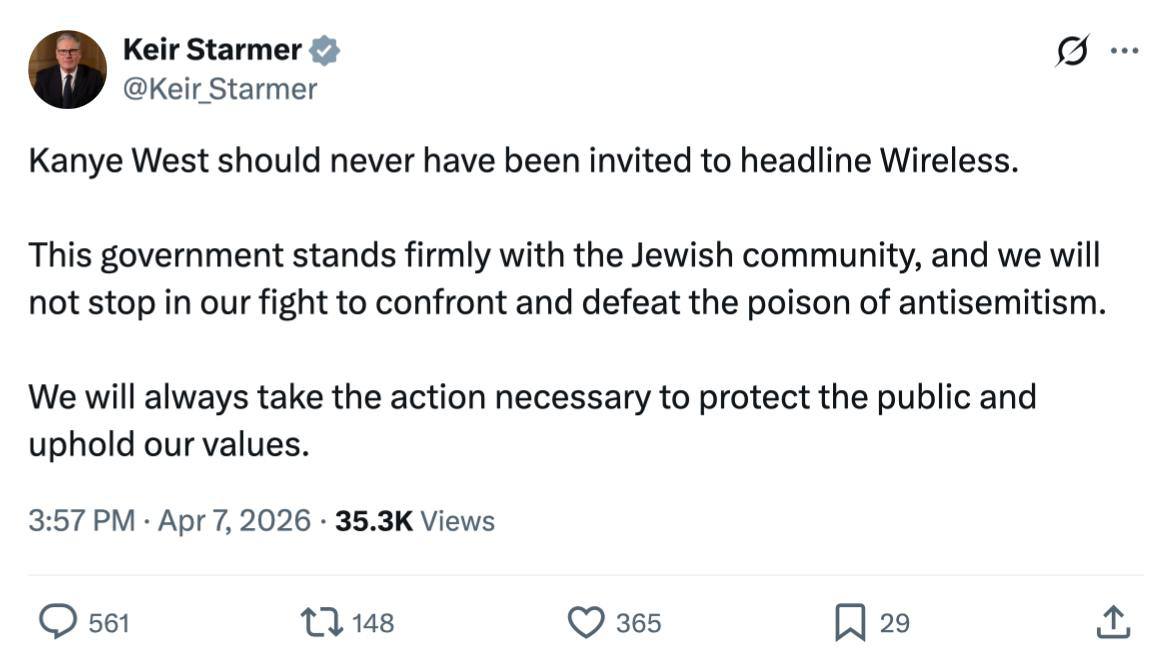Click the 3:57 PM timestamp
This screenshot has height=662, width=1172.
81,521
